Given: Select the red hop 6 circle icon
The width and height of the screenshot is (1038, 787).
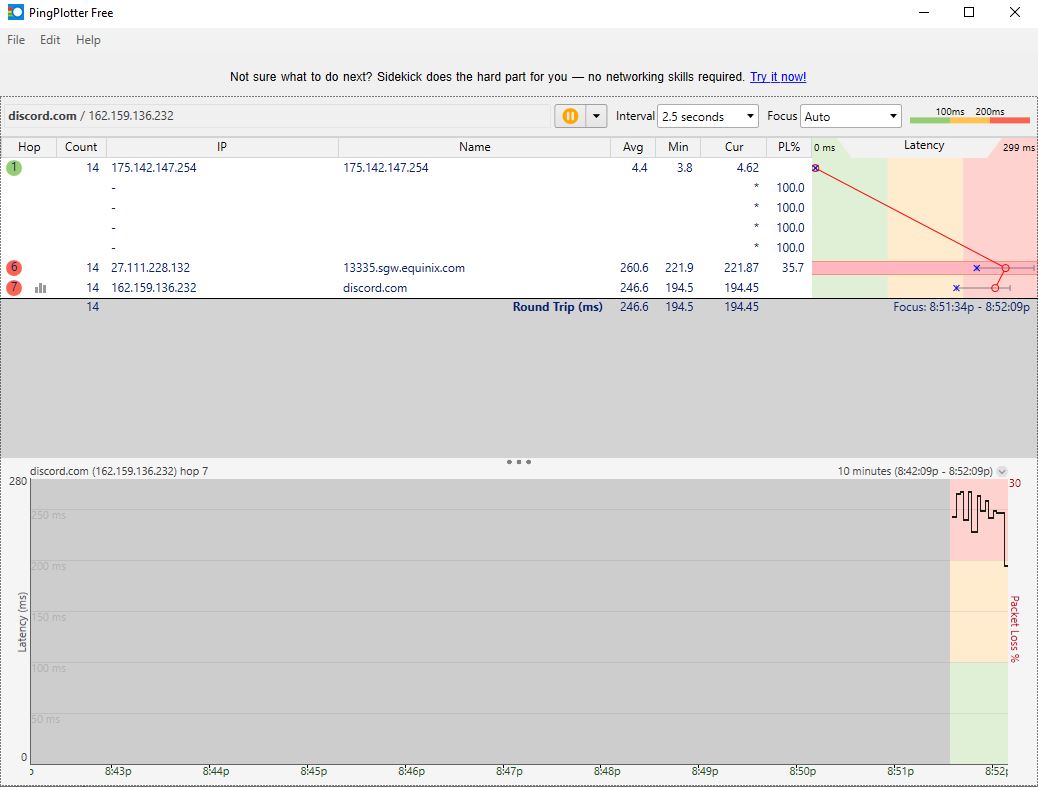Looking at the screenshot, I should click(14, 267).
